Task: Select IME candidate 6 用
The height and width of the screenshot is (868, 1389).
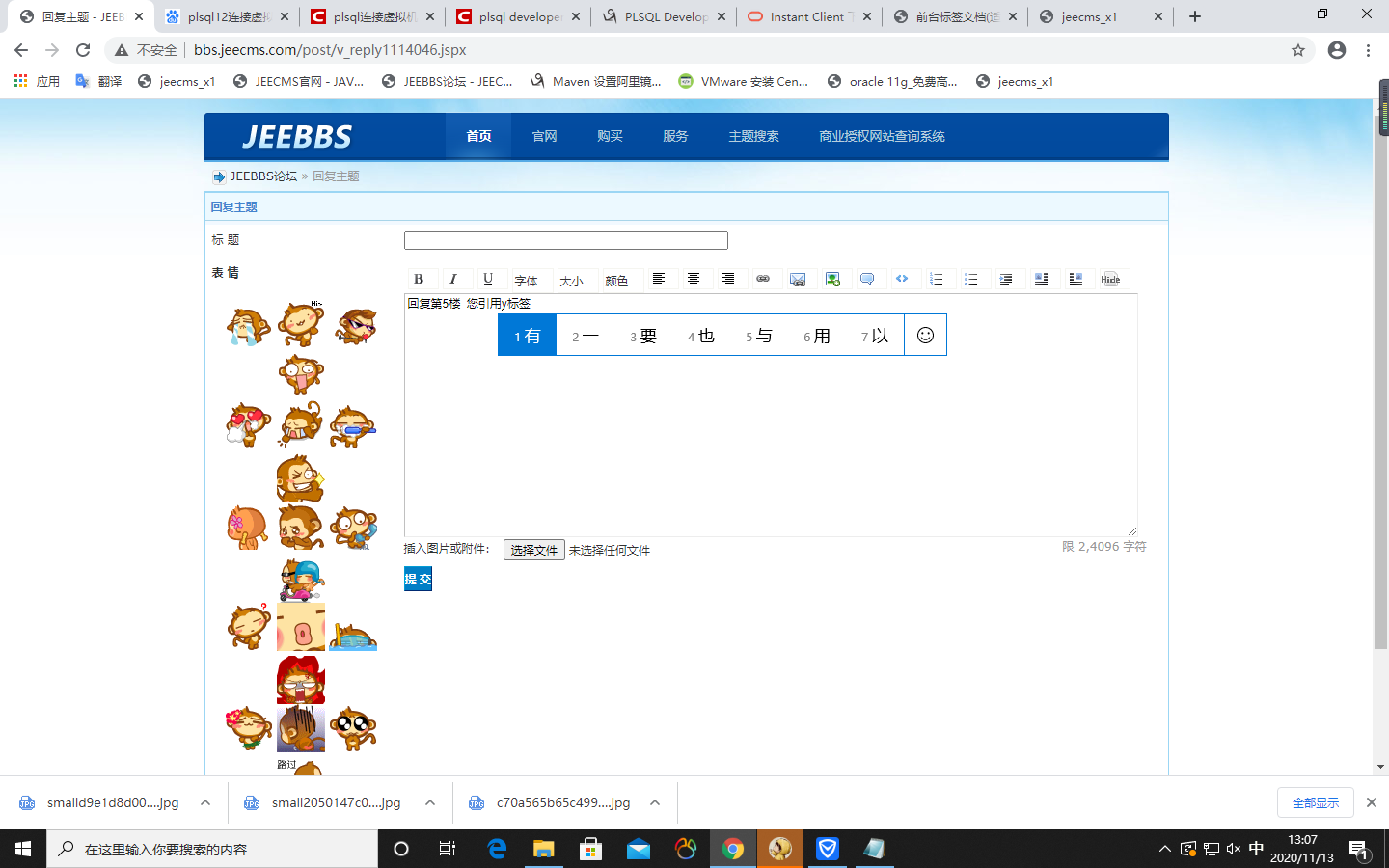Action: tap(817, 336)
